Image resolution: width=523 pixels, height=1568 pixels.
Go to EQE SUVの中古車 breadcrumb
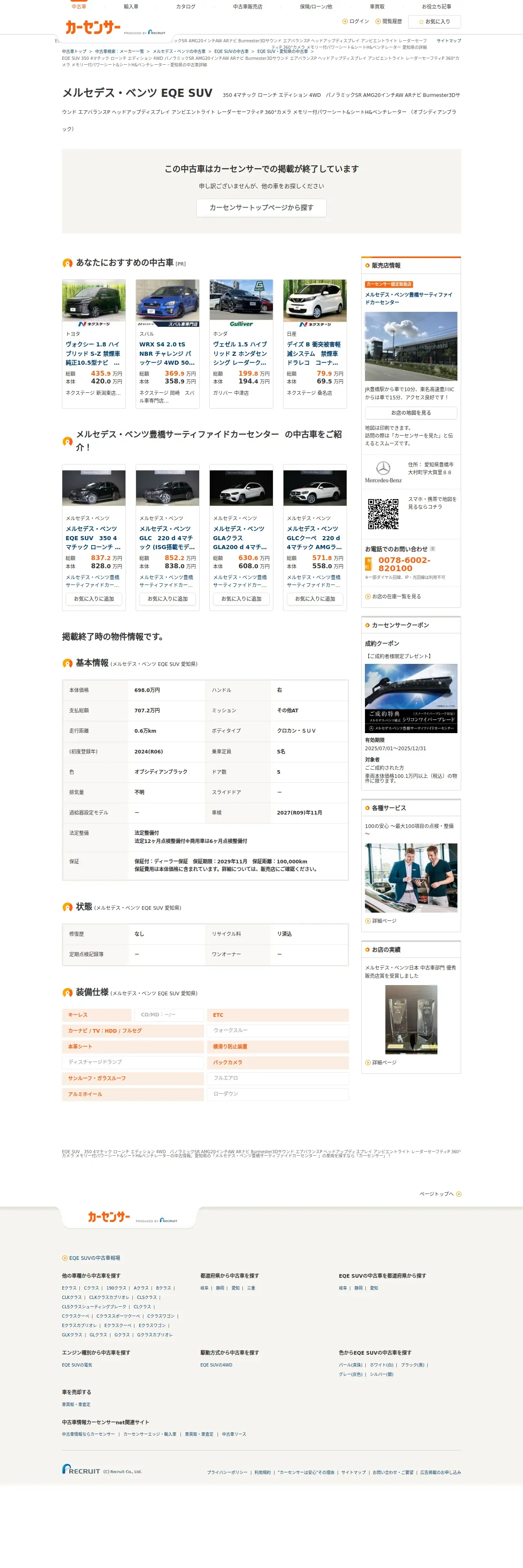231,52
